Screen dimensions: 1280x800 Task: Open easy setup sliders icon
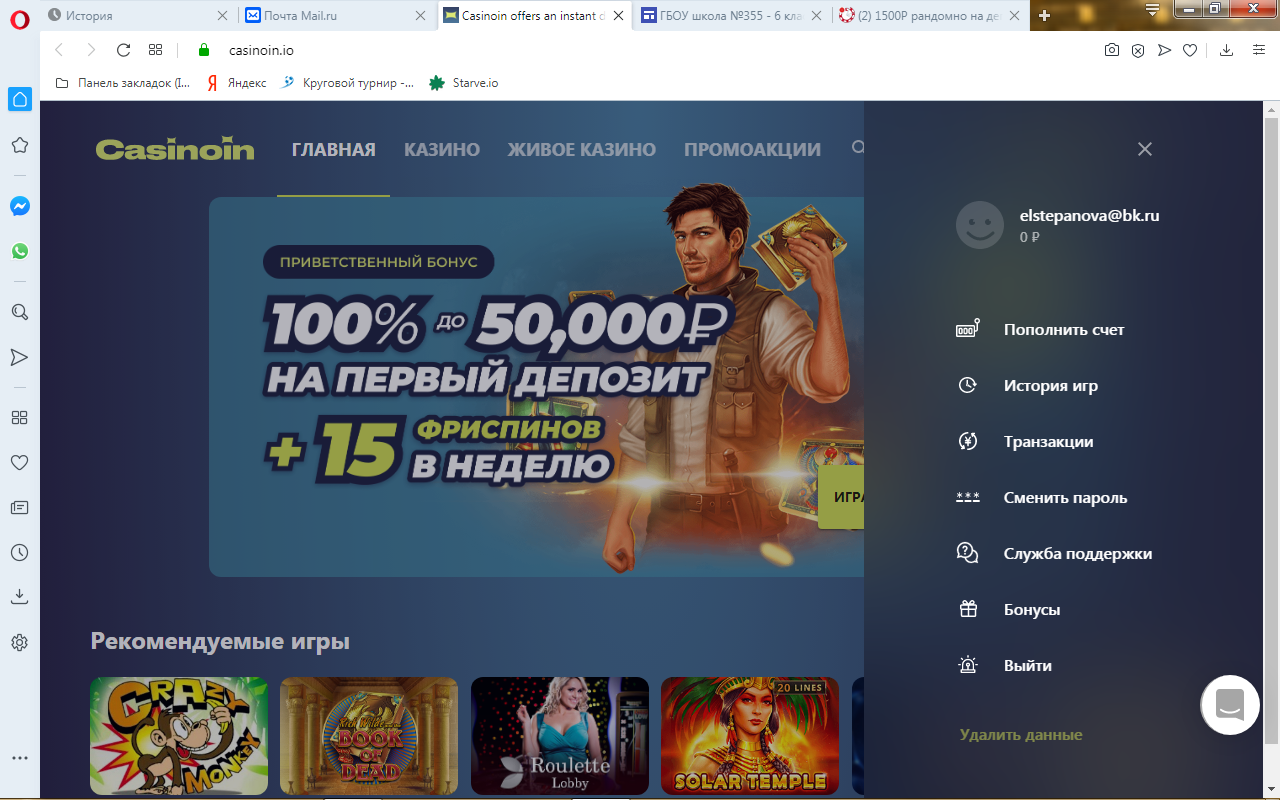click(x=1259, y=50)
